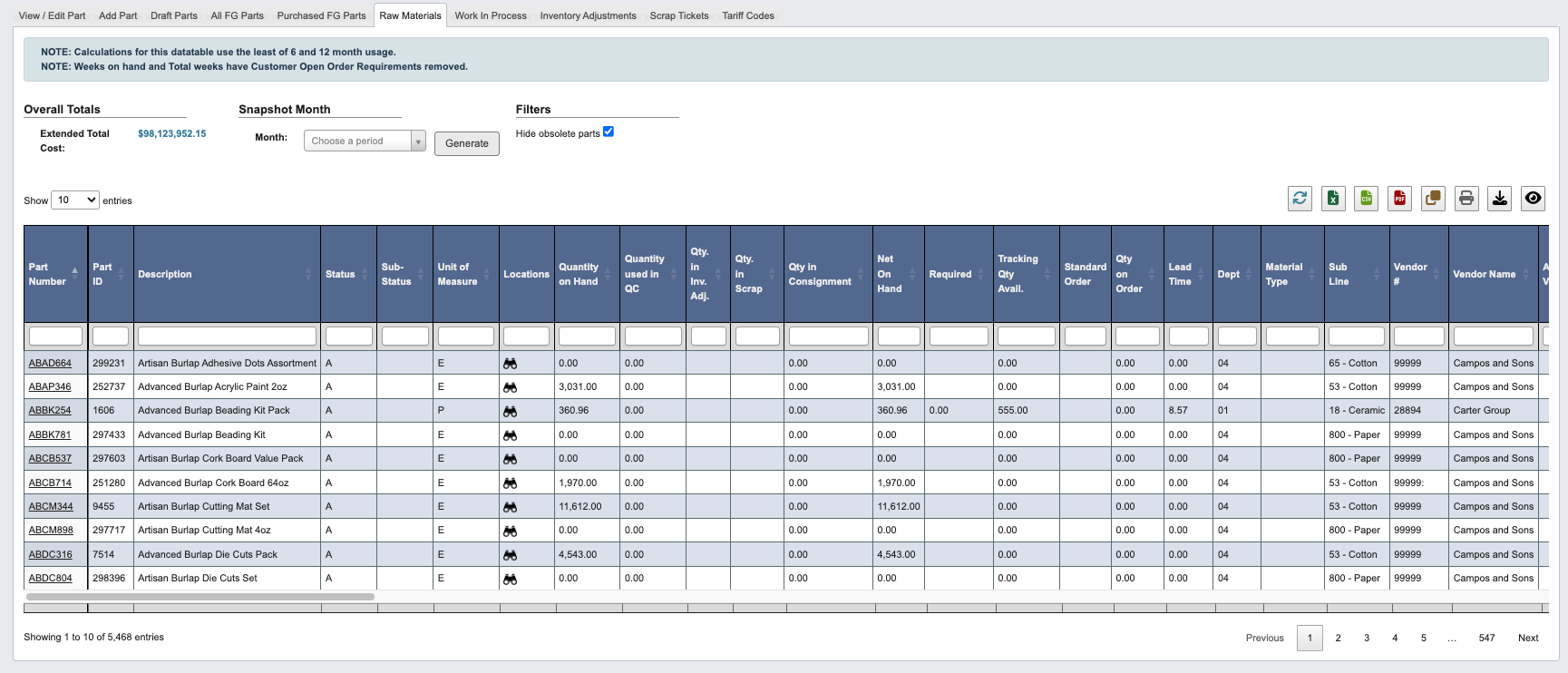Switch to View / Edit Part tab
This screenshot has width=1568, height=673.
pos(52,15)
